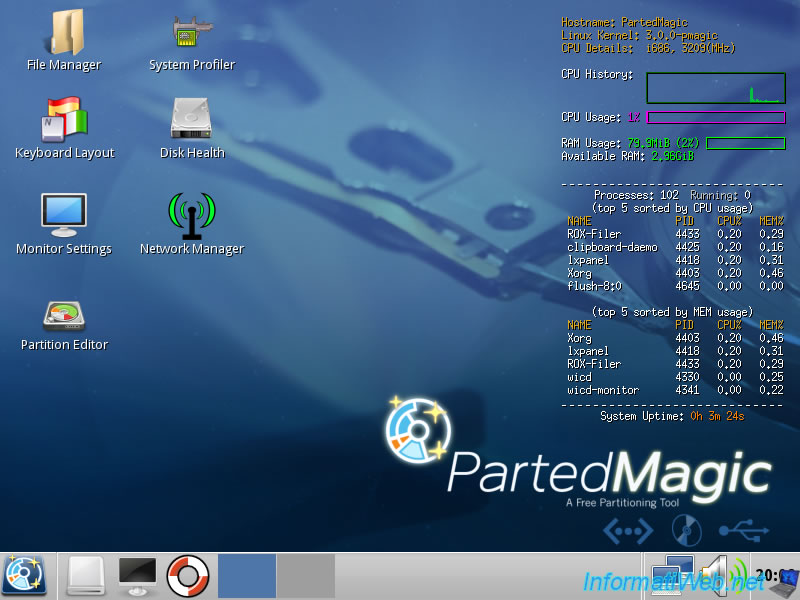800x600 pixels.
Task: Open the drive icon in the taskbar
Action: 84,577
